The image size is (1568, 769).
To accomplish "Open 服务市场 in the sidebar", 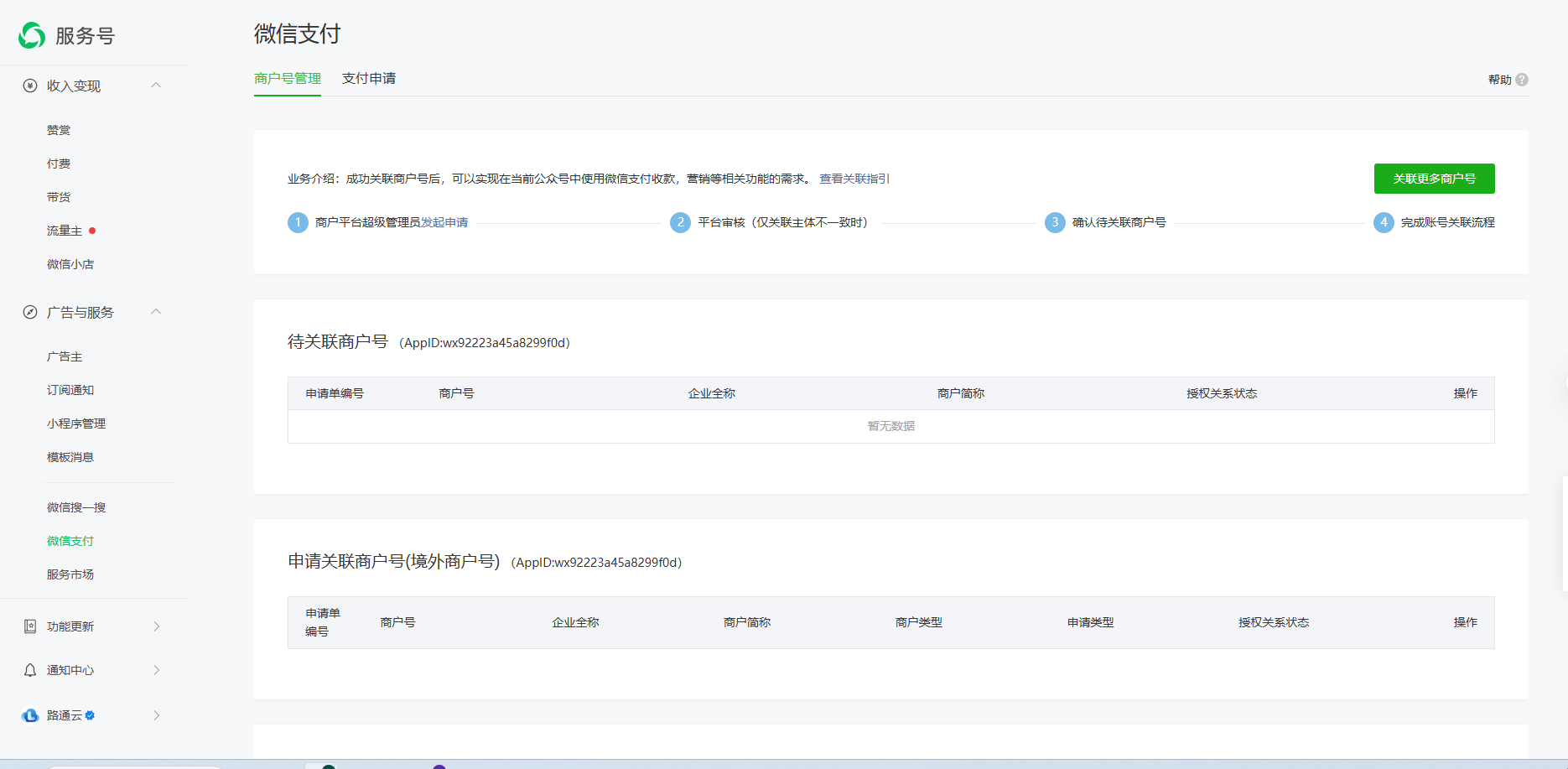I will click(70, 574).
